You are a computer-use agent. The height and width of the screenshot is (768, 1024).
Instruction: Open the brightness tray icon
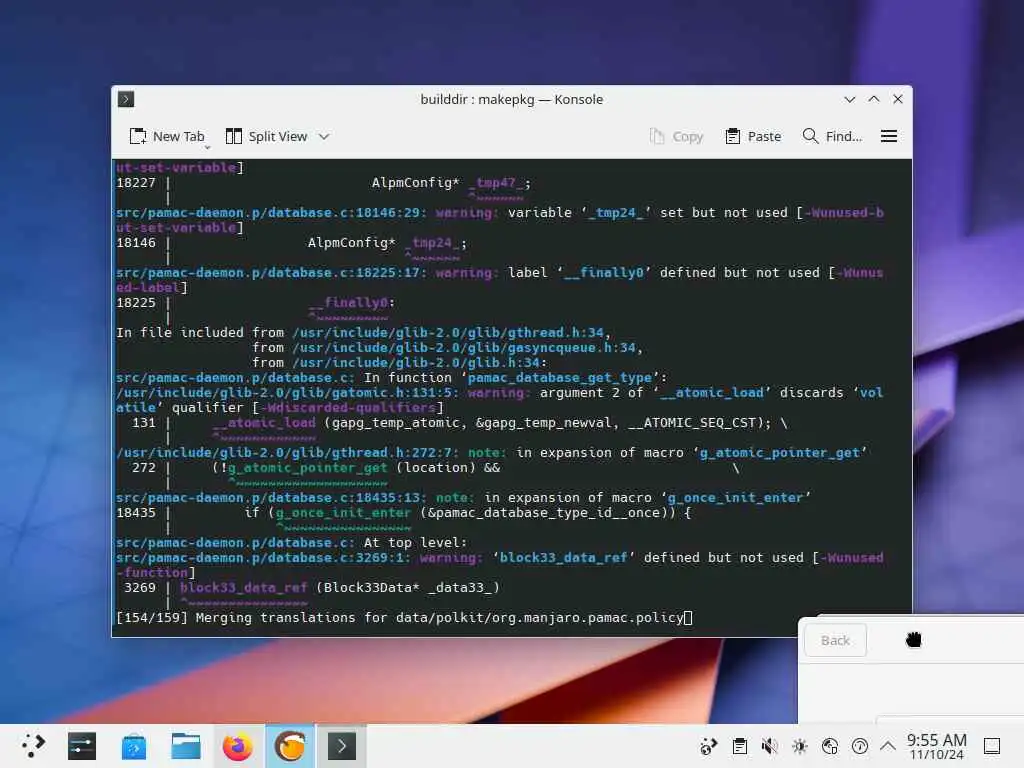tap(799, 746)
